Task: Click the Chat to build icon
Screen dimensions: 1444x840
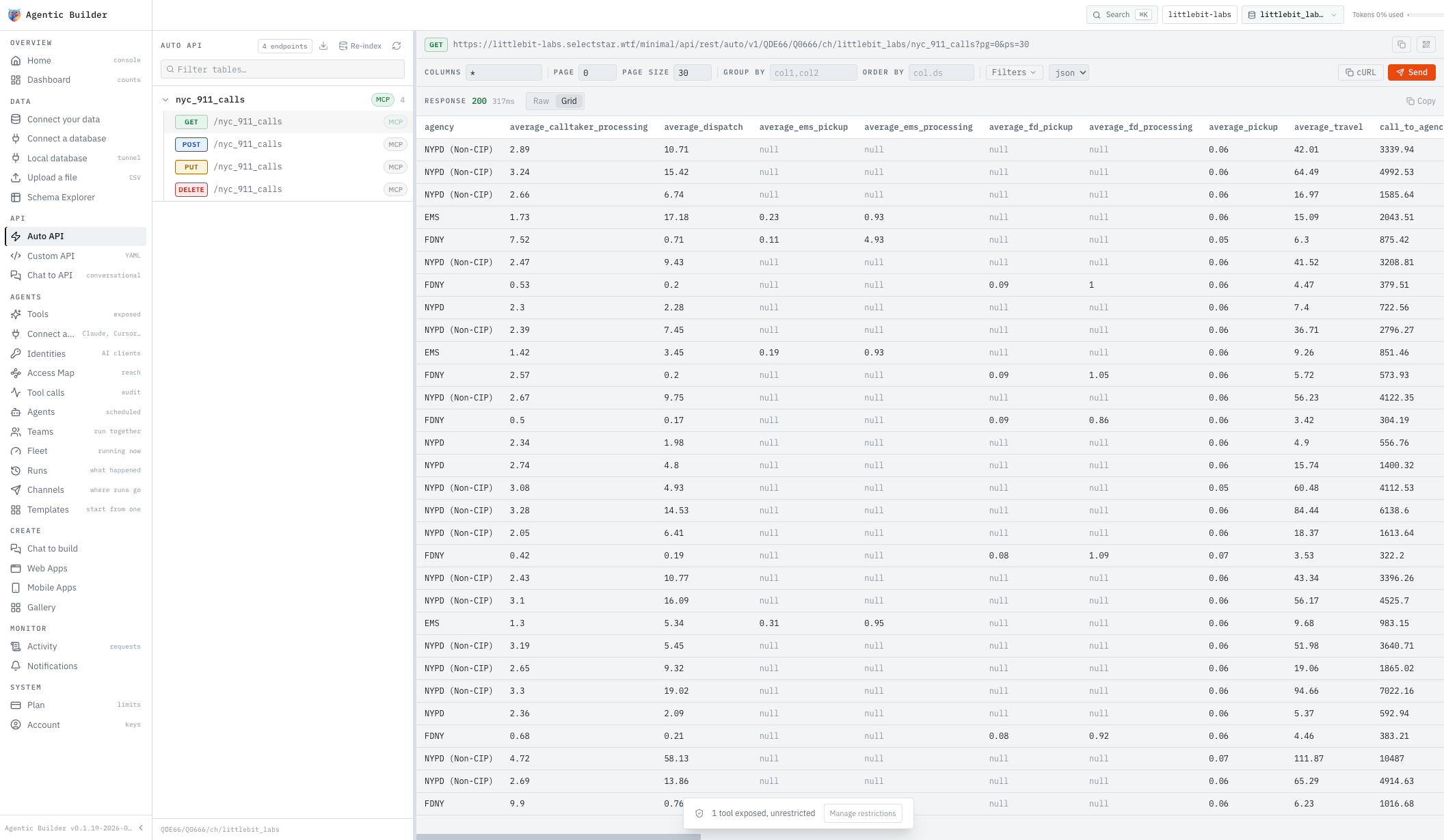Action: [16, 549]
